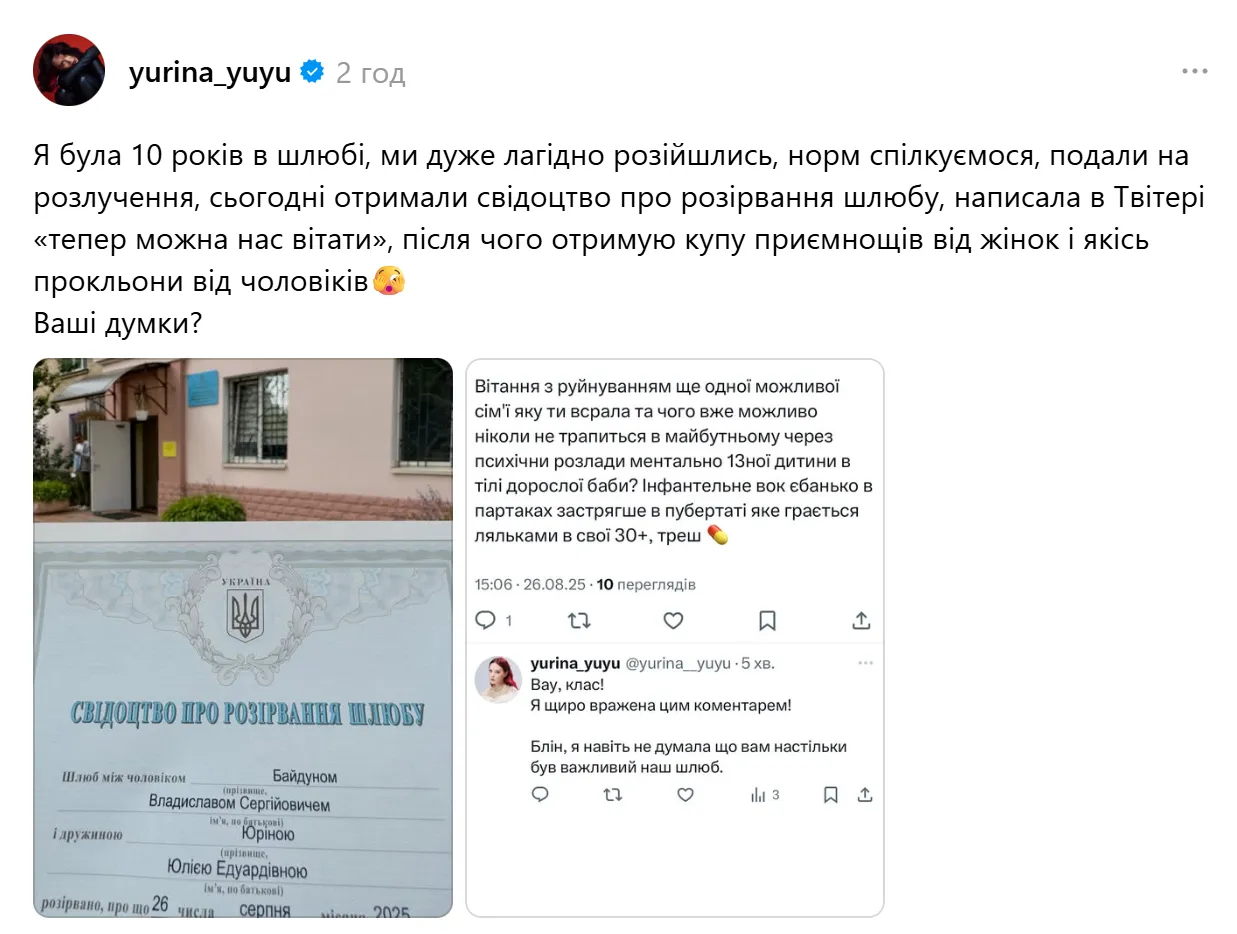
Task: Retweet yurina_yuyu's response tweet
Action: click(613, 795)
